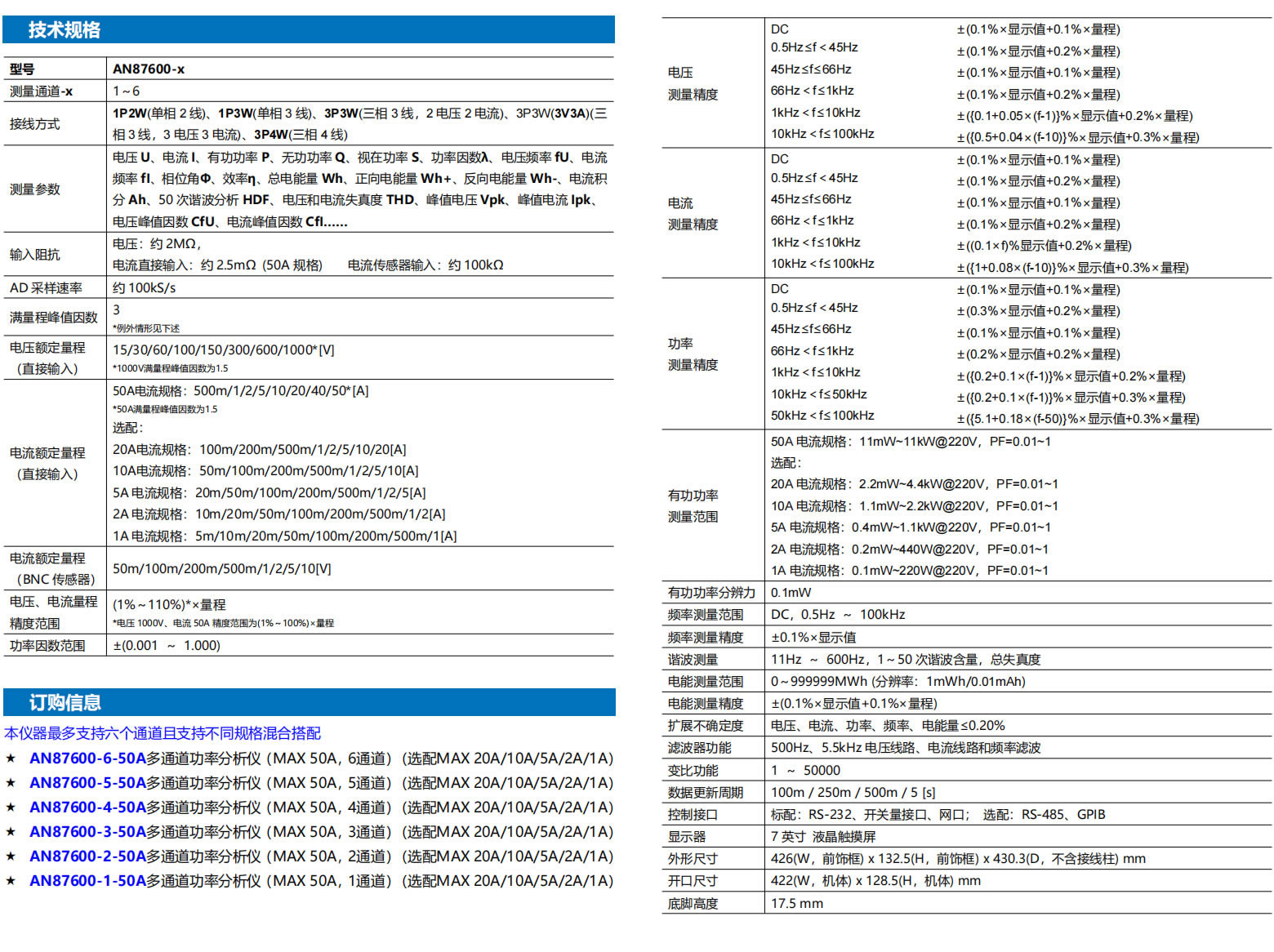Click the 订购信息 section header
The height and width of the screenshot is (952, 1274).
click(309, 702)
